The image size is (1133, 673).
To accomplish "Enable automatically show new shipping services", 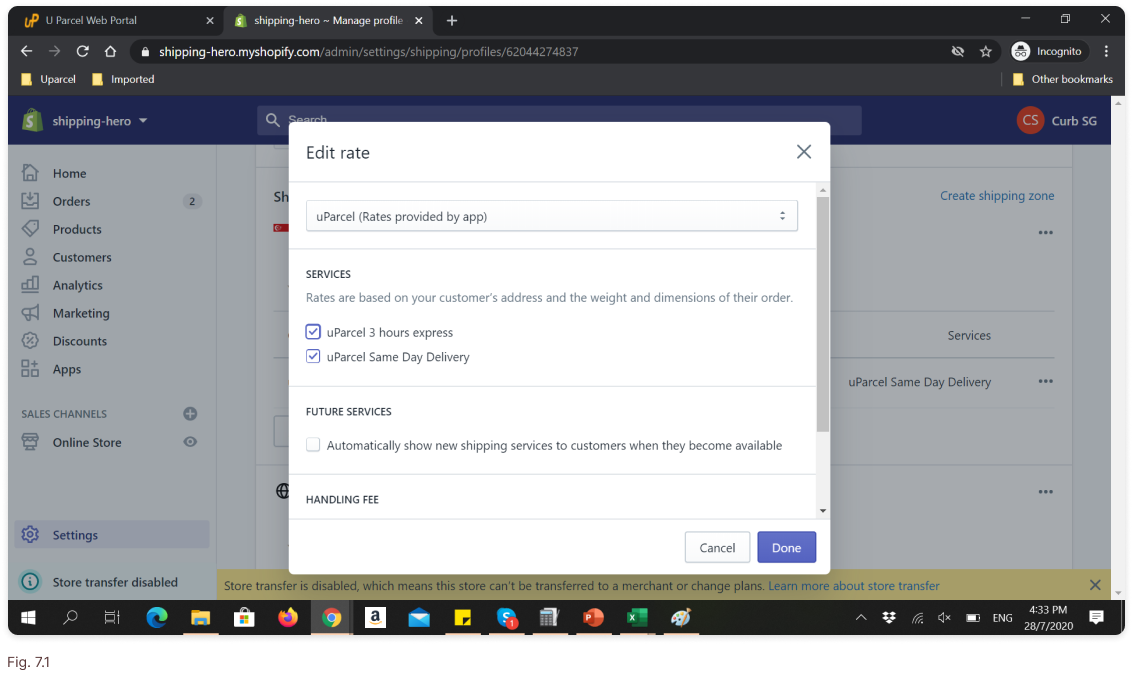I will pyautogui.click(x=313, y=445).
